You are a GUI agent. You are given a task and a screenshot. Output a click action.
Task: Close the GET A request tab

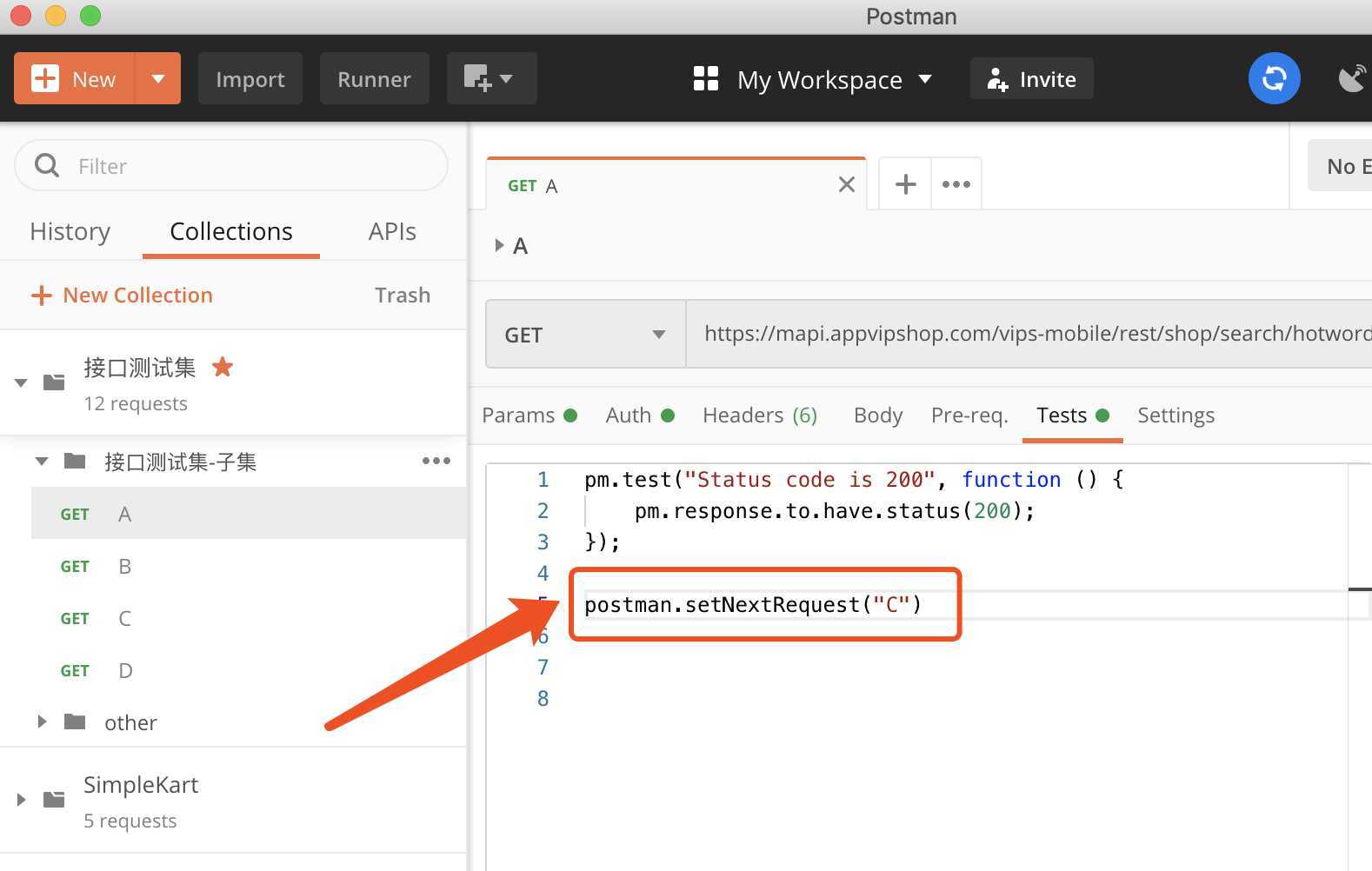pos(846,184)
